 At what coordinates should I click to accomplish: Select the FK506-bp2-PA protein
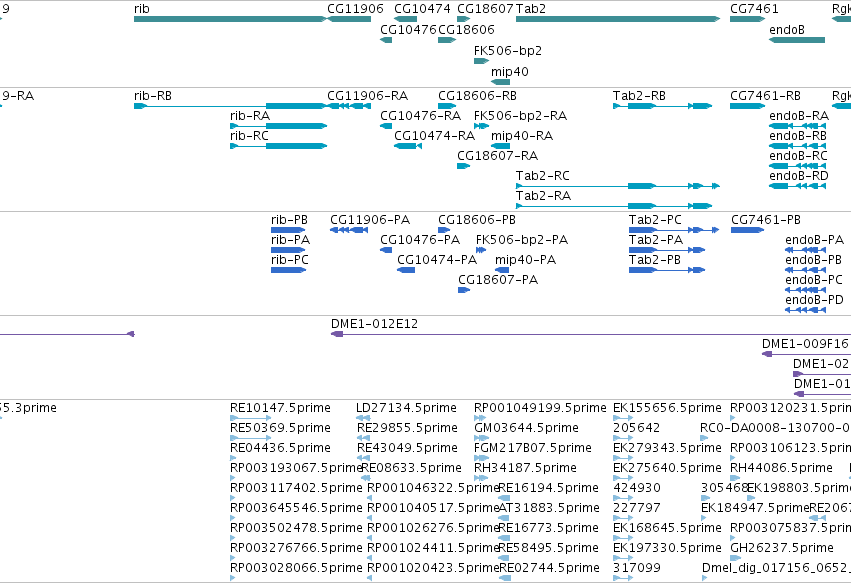coord(481,250)
